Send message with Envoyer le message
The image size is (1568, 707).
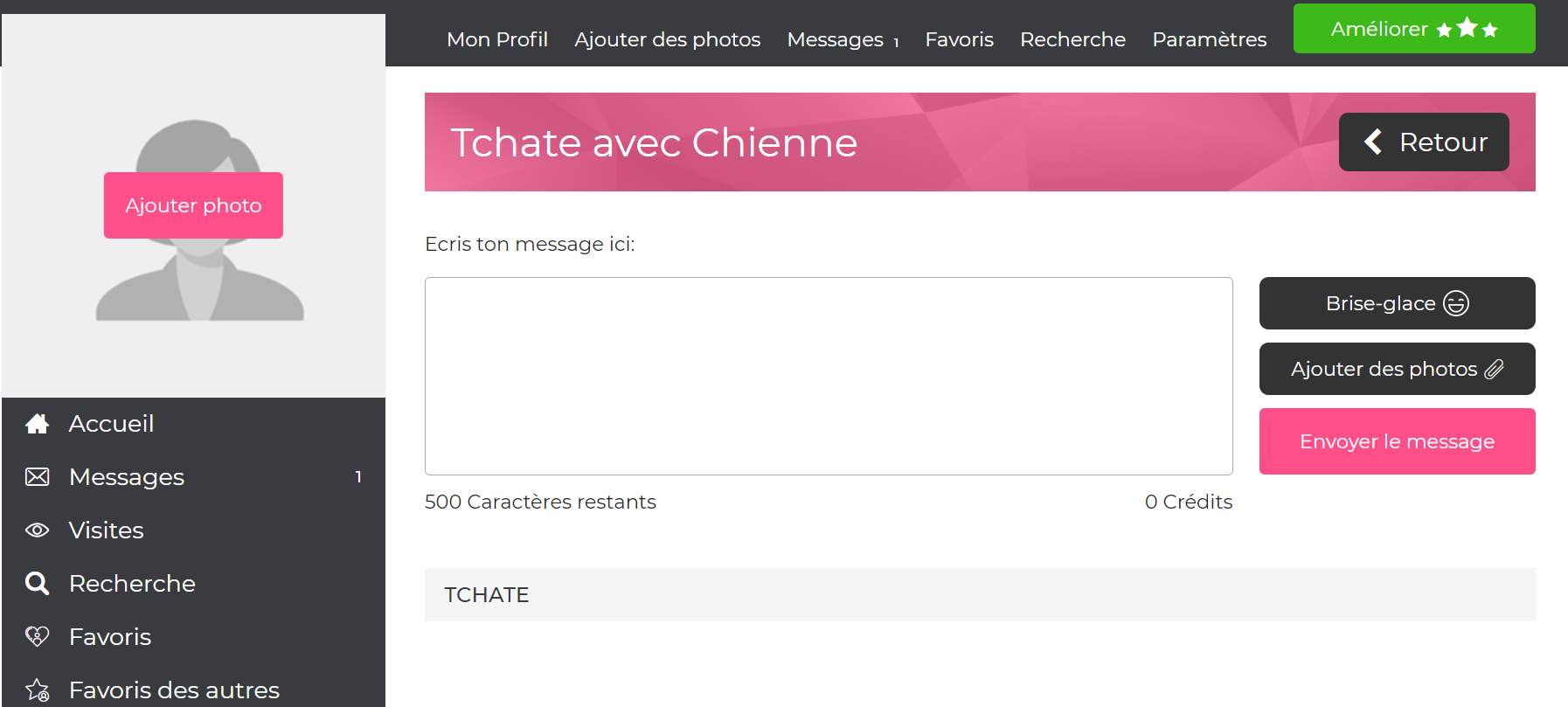click(1397, 441)
